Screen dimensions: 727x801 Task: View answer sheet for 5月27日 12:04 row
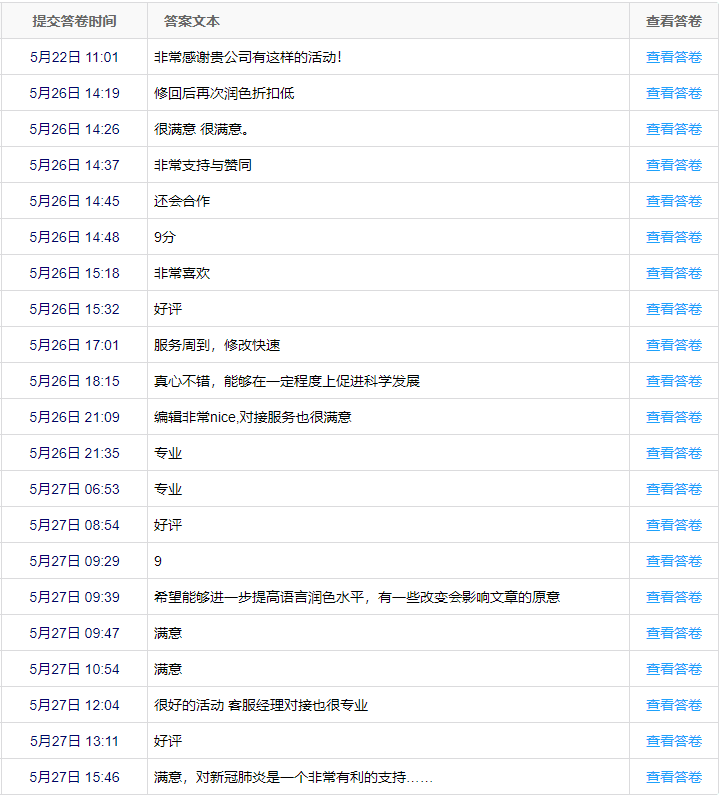[x=673, y=705]
